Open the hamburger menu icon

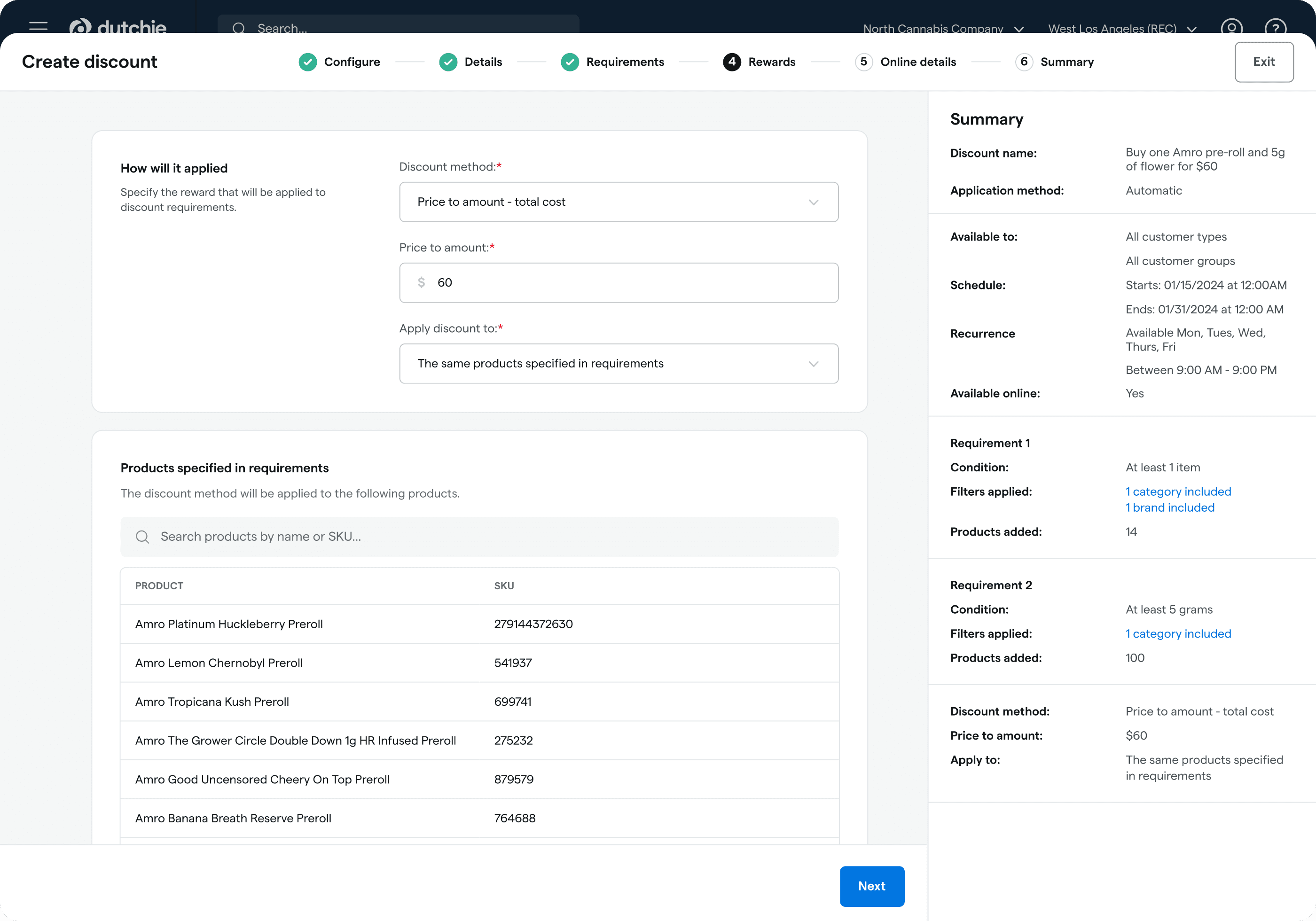click(39, 27)
